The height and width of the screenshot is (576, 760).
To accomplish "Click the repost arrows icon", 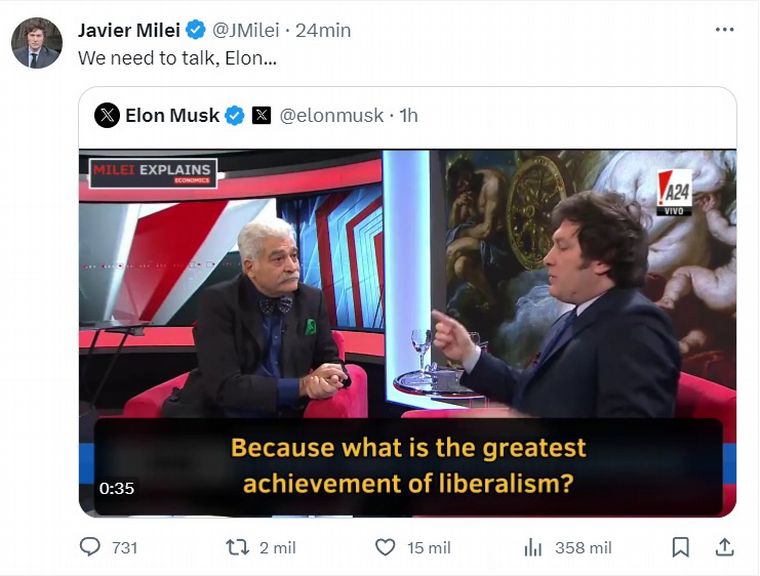I will [x=238, y=547].
